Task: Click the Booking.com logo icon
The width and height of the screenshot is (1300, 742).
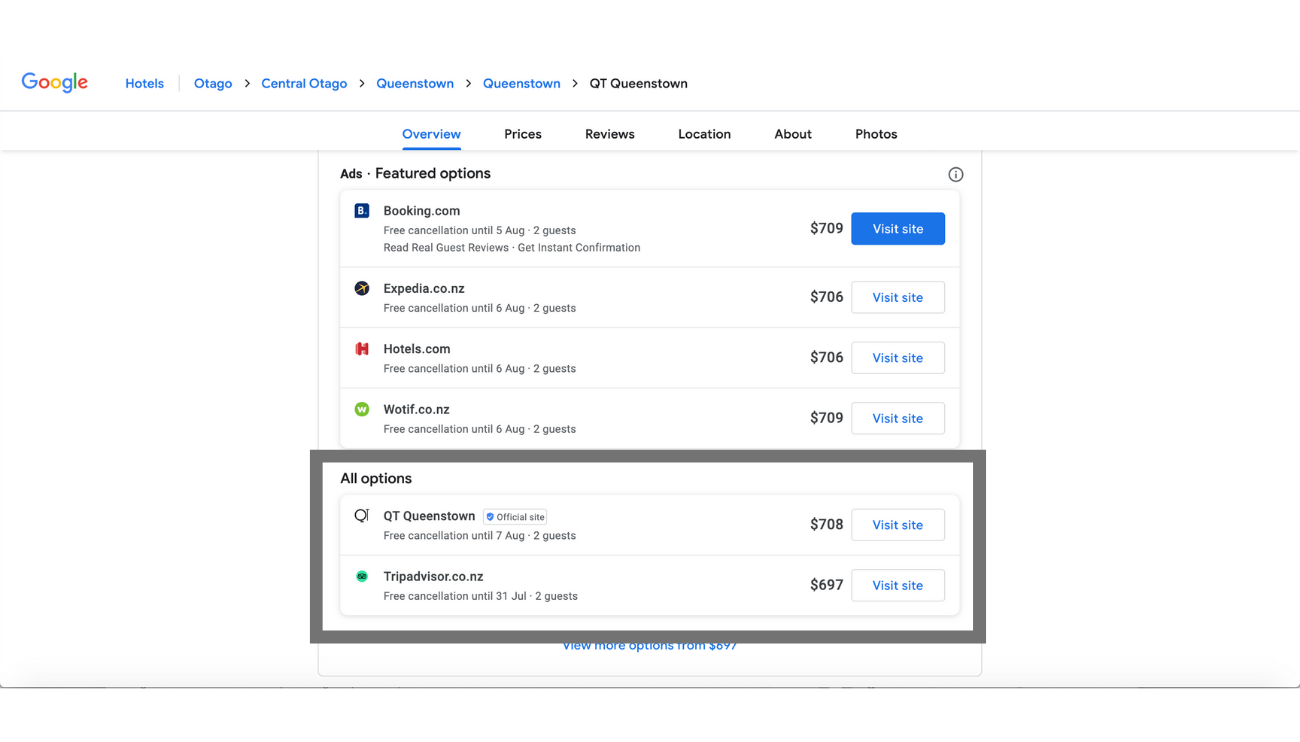Action: pos(362,211)
